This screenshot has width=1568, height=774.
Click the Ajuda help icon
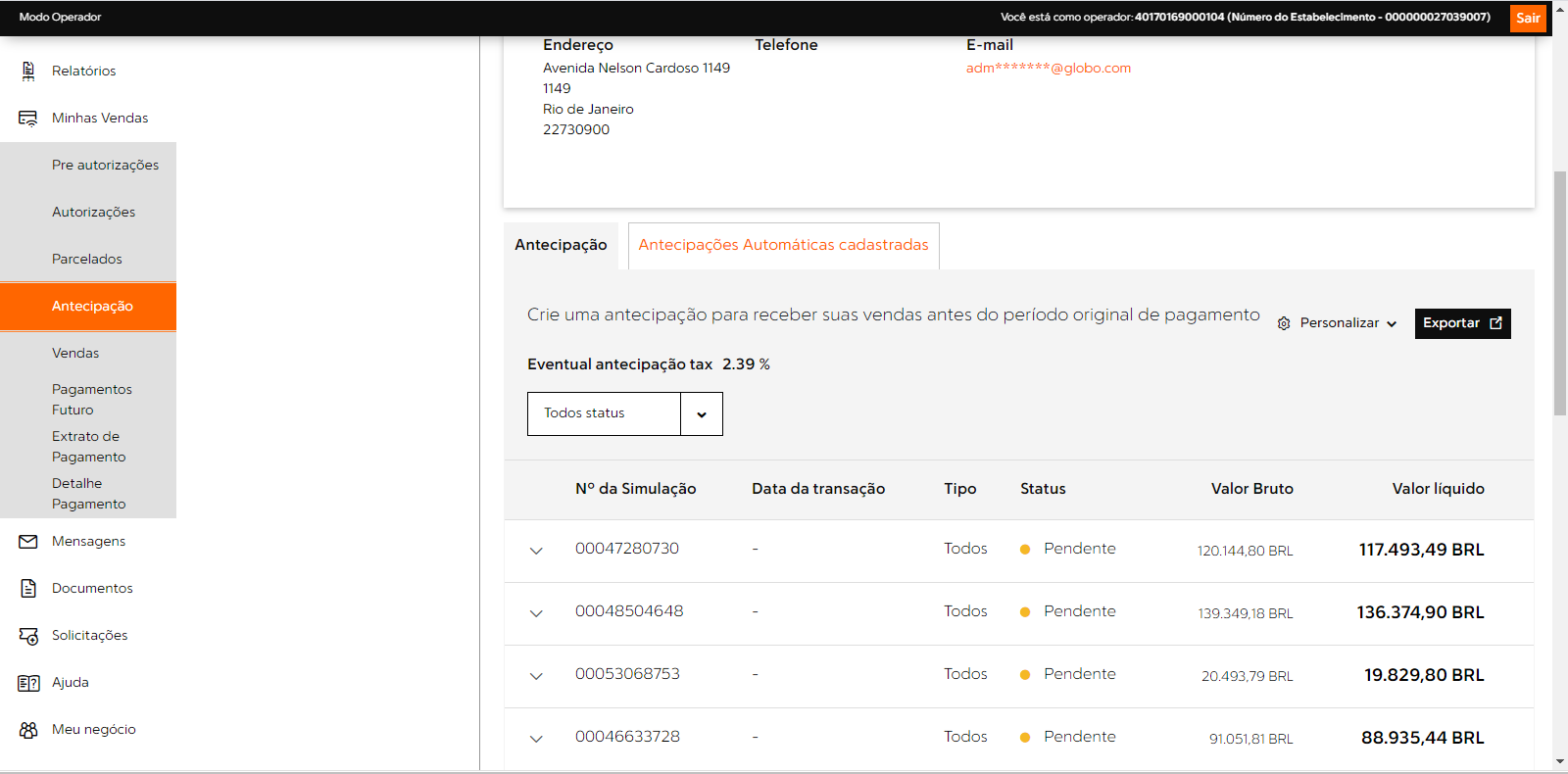(x=28, y=682)
